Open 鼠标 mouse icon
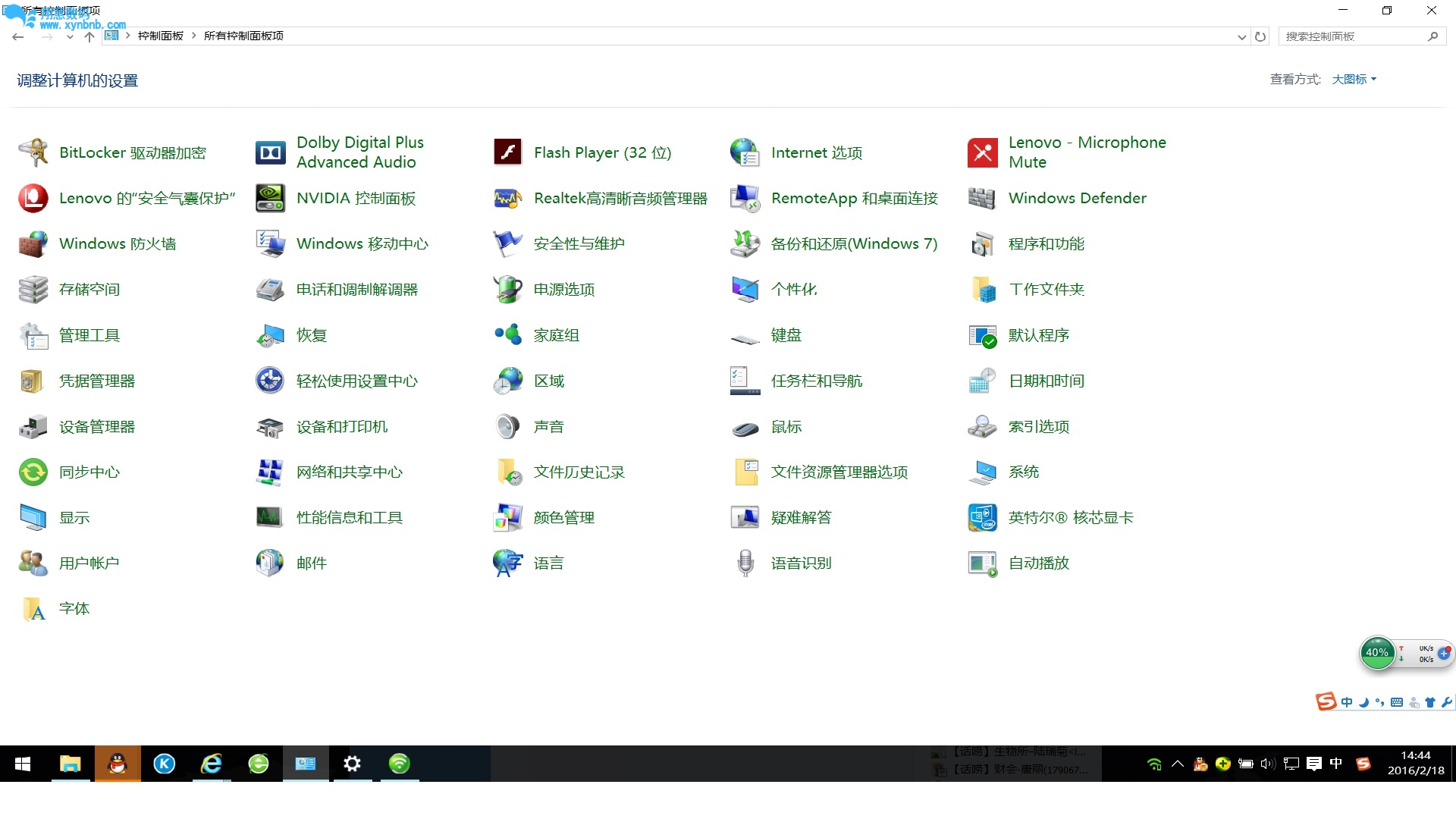Screen dimensions: 1456x819 click(x=745, y=428)
